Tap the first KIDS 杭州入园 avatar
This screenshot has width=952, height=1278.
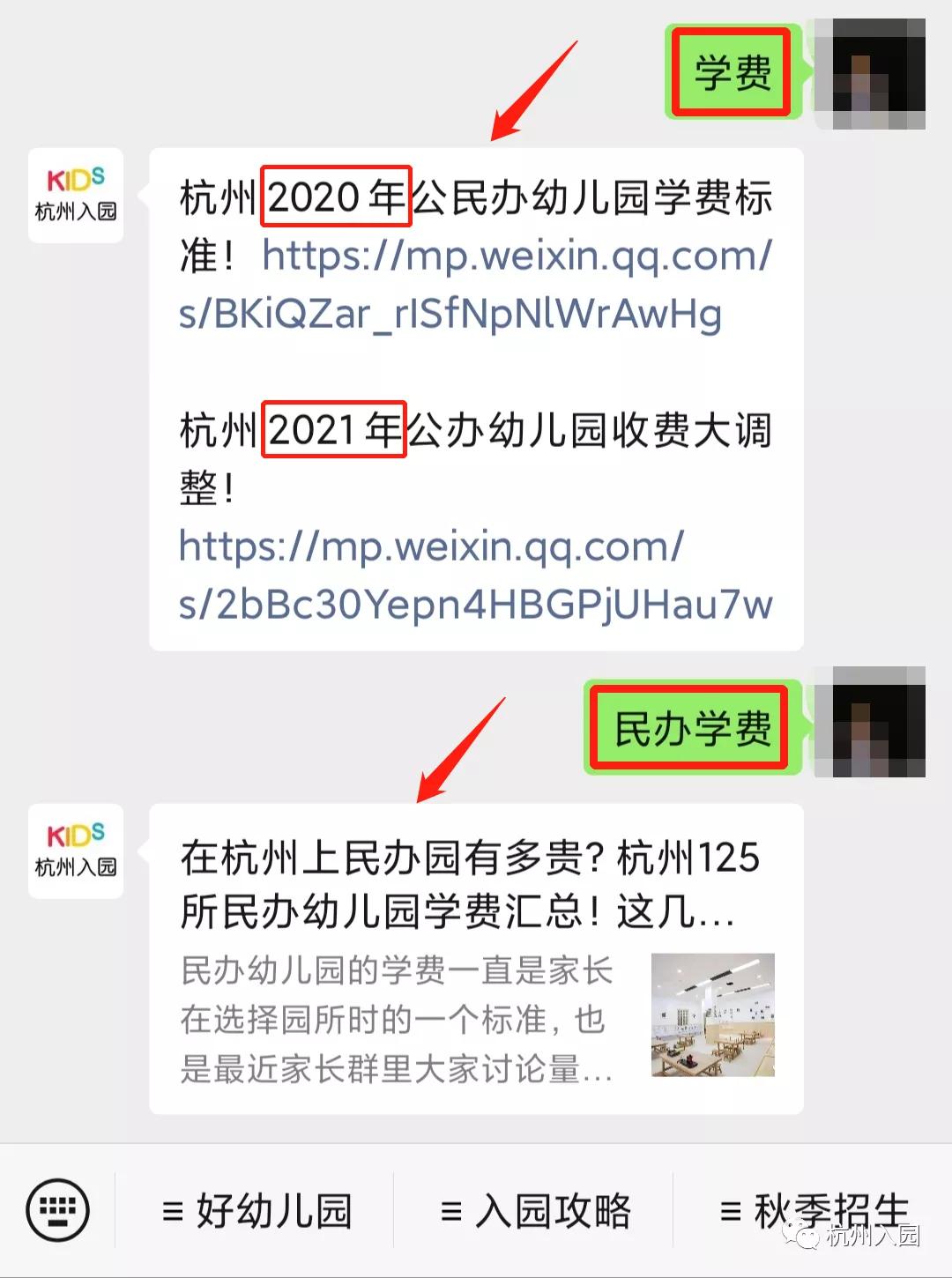point(76,195)
